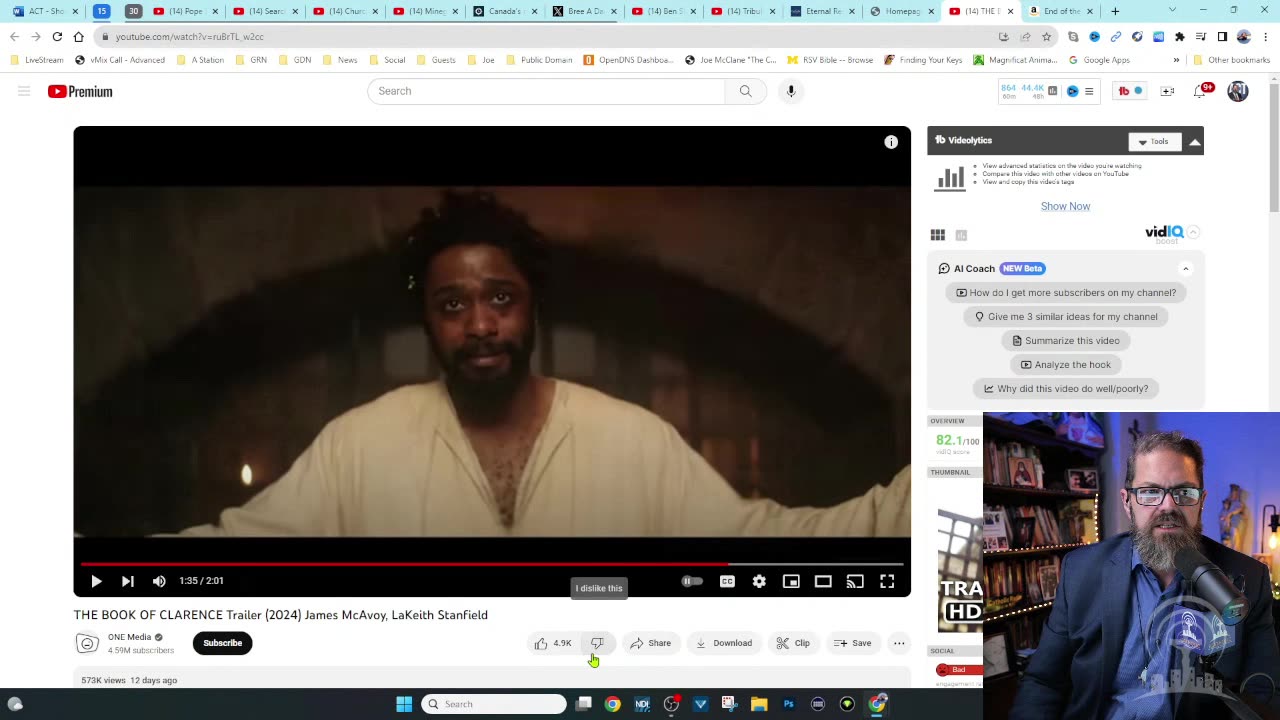Image resolution: width=1280 pixels, height=720 pixels.
Task: Switch vidIQ panel to grid view
Action: click(938, 235)
